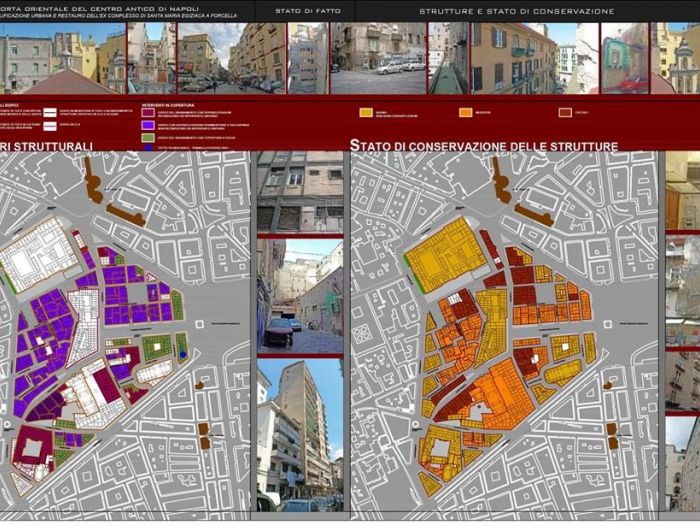
Task: Click the dark red conservation-state legend swatch
Action: coord(565,112)
